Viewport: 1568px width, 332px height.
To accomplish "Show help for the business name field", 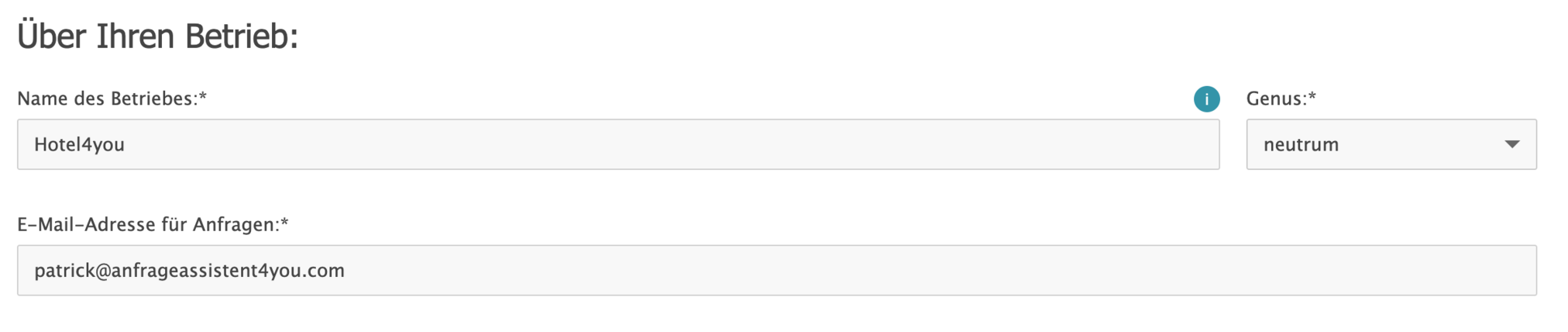I will pyautogui.click(x=1206, y=99).
